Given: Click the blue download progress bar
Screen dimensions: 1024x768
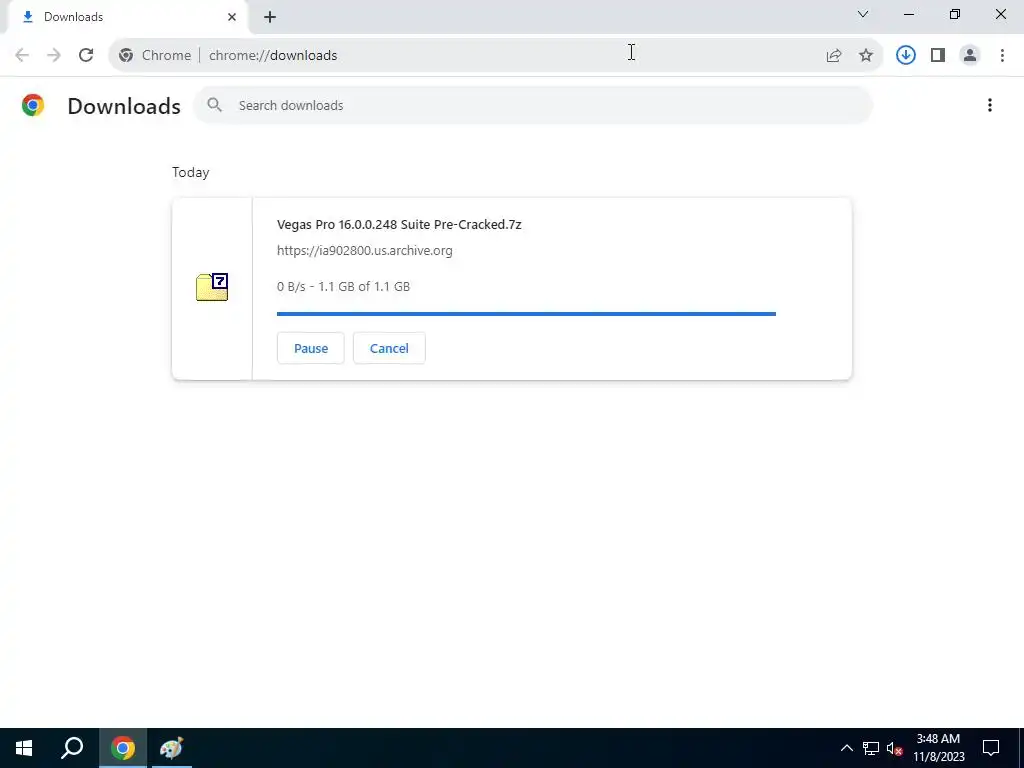Looking at the screenshot, I should tap(526, 314).
